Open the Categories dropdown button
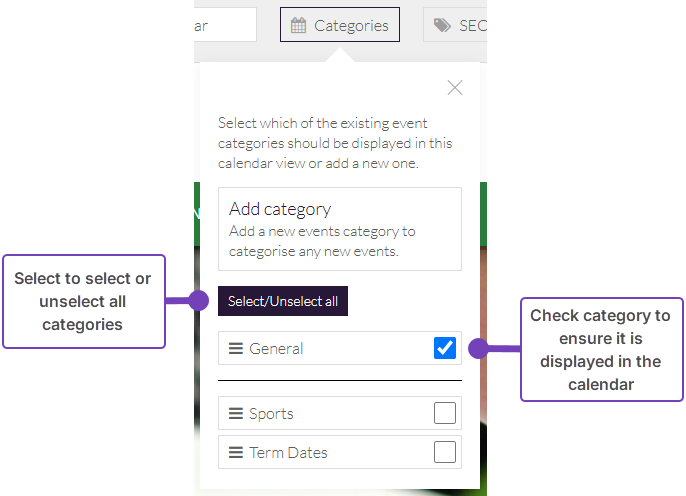Image resolution: width=686 pixels, height=496 pixels. point(340,26)
